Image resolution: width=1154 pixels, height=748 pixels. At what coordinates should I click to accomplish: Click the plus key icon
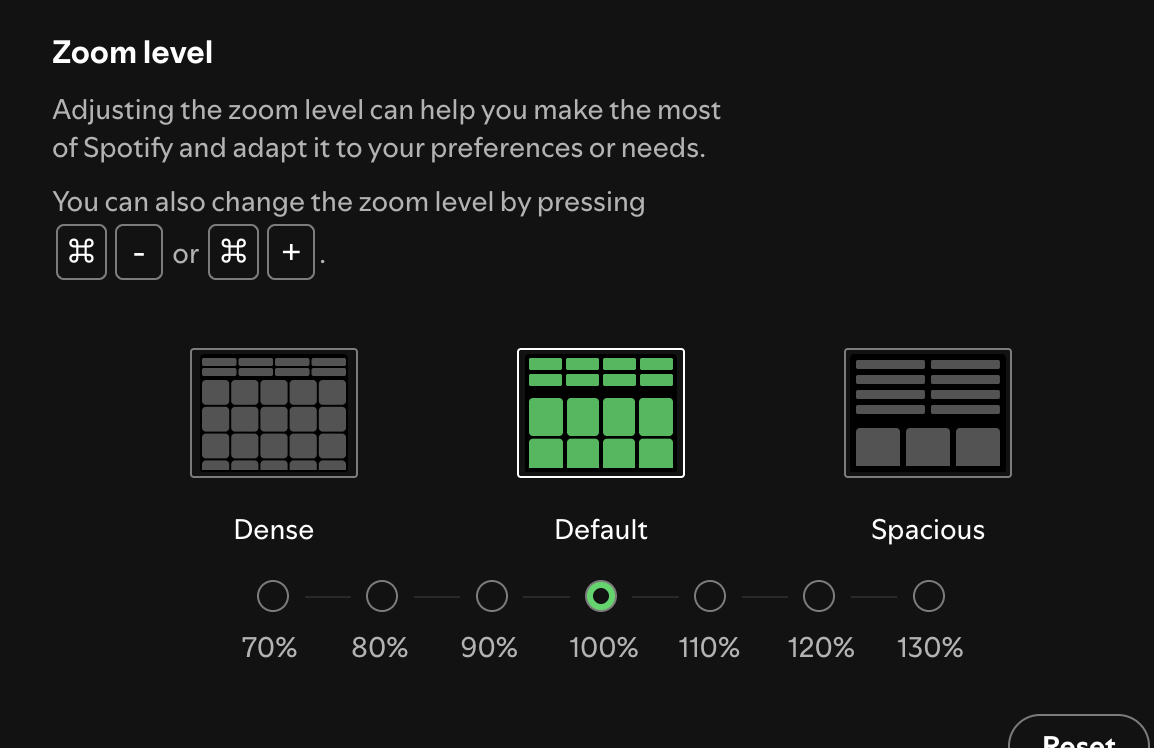291,253
